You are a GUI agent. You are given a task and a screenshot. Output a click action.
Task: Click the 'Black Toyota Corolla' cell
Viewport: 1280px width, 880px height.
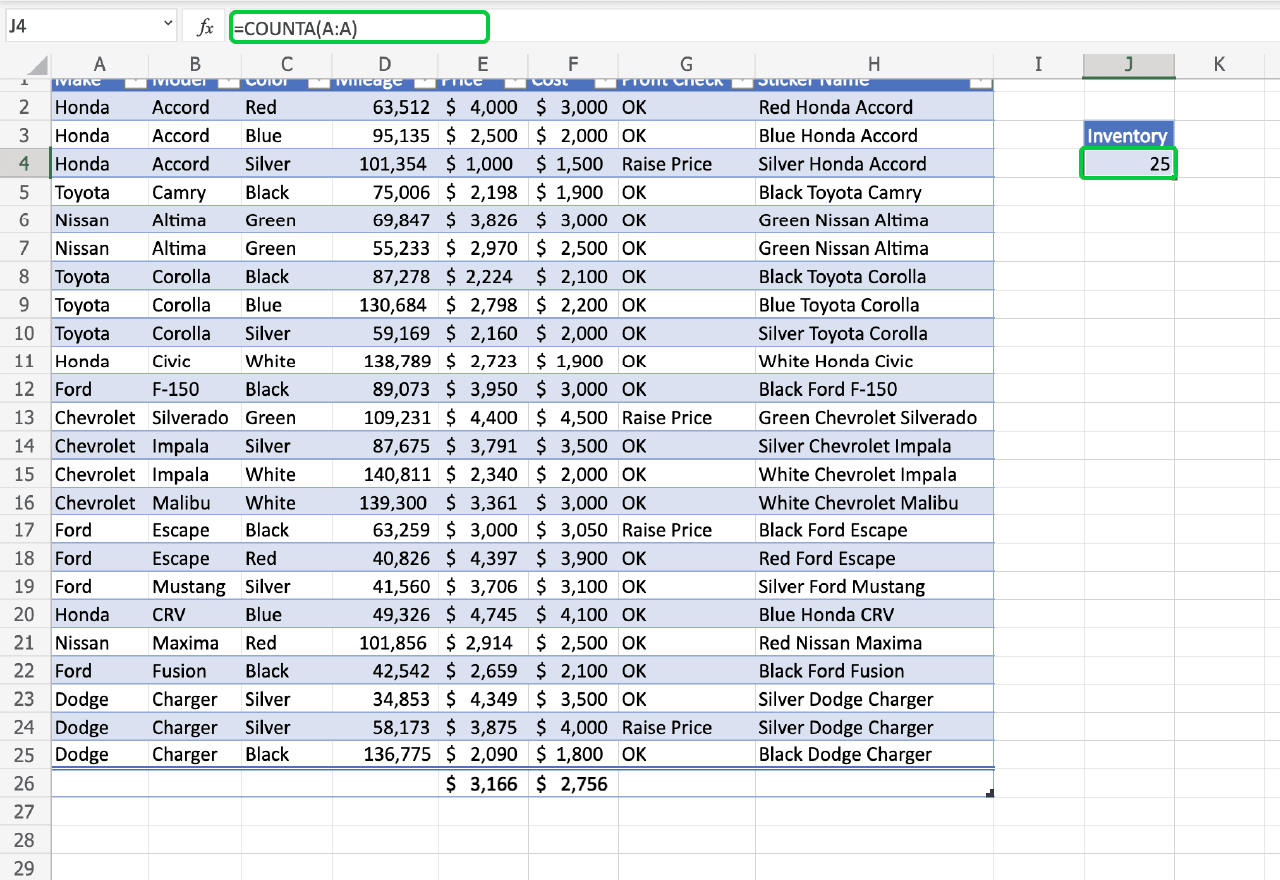[x=874, y=276]
